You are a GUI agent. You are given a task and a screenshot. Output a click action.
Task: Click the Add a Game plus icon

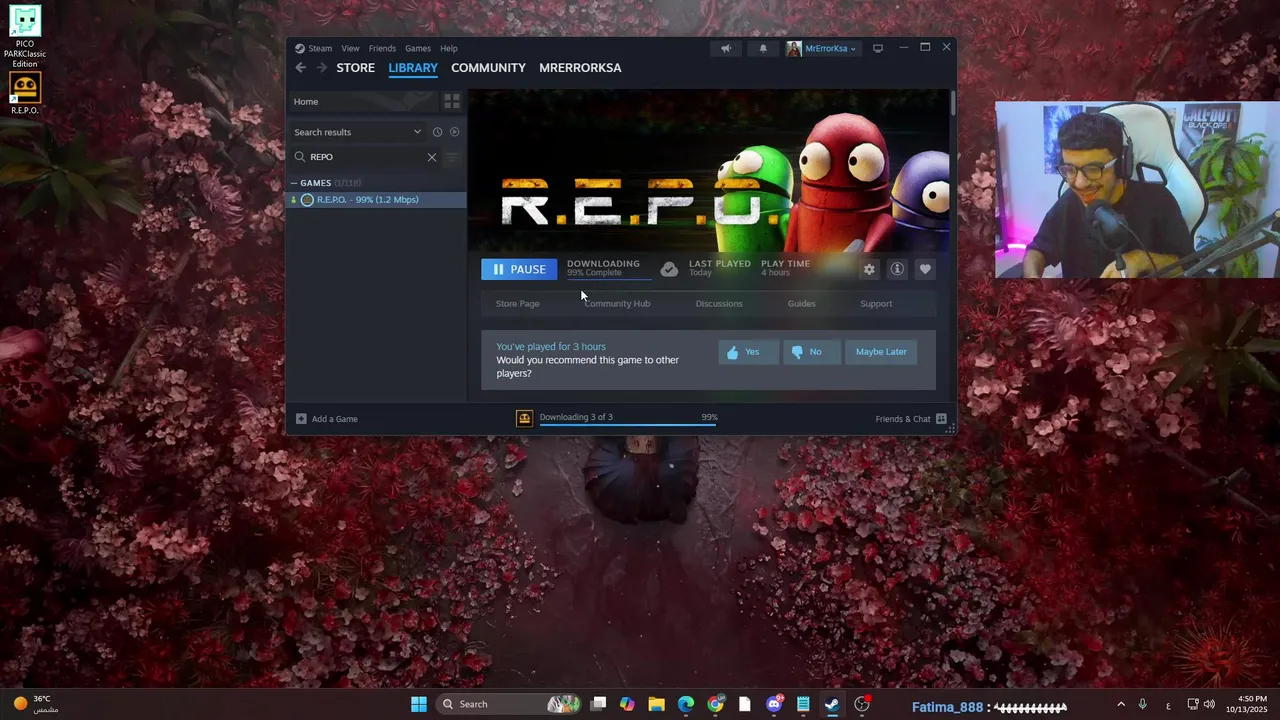(301, 419)
